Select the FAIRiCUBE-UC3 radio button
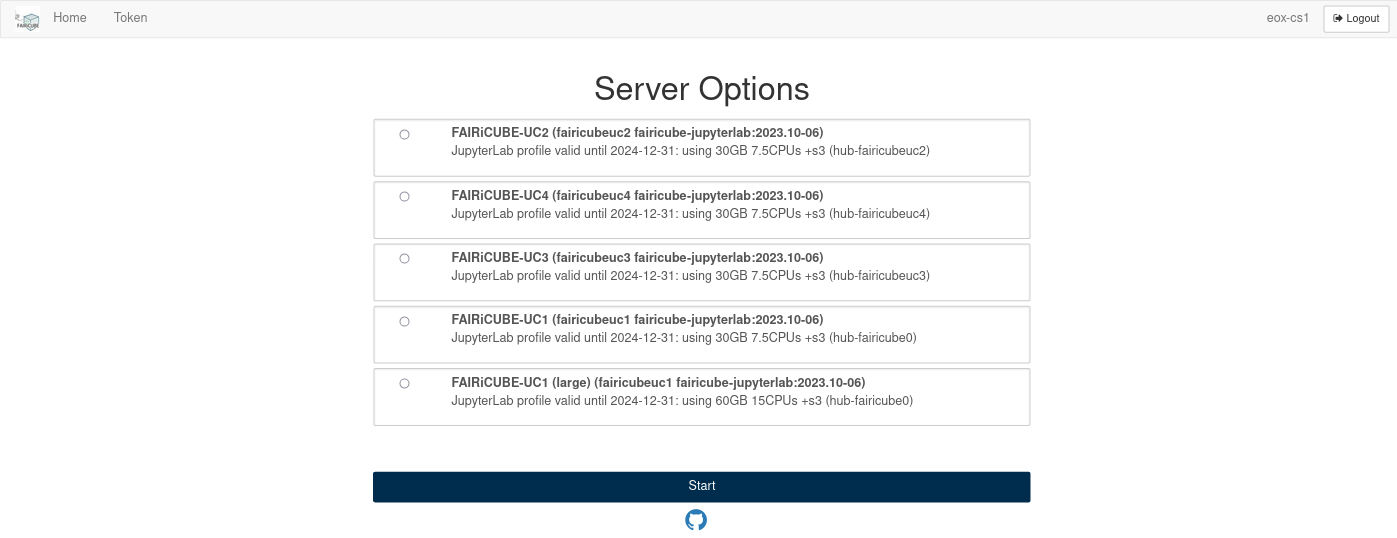Viewport: 1397px width, 538px height. (x=404, y=258)
